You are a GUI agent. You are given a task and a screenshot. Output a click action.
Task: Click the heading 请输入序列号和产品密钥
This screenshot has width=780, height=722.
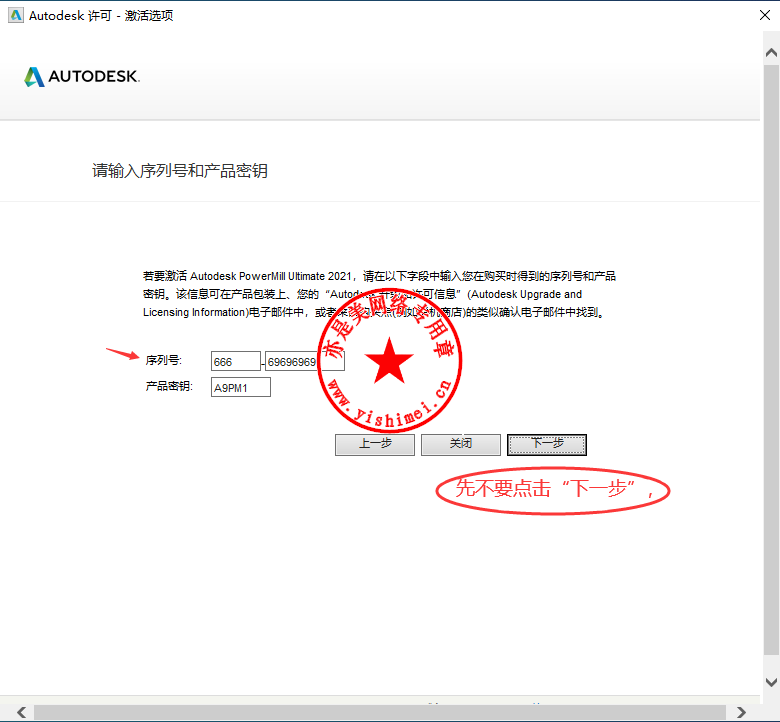(180, 171)
